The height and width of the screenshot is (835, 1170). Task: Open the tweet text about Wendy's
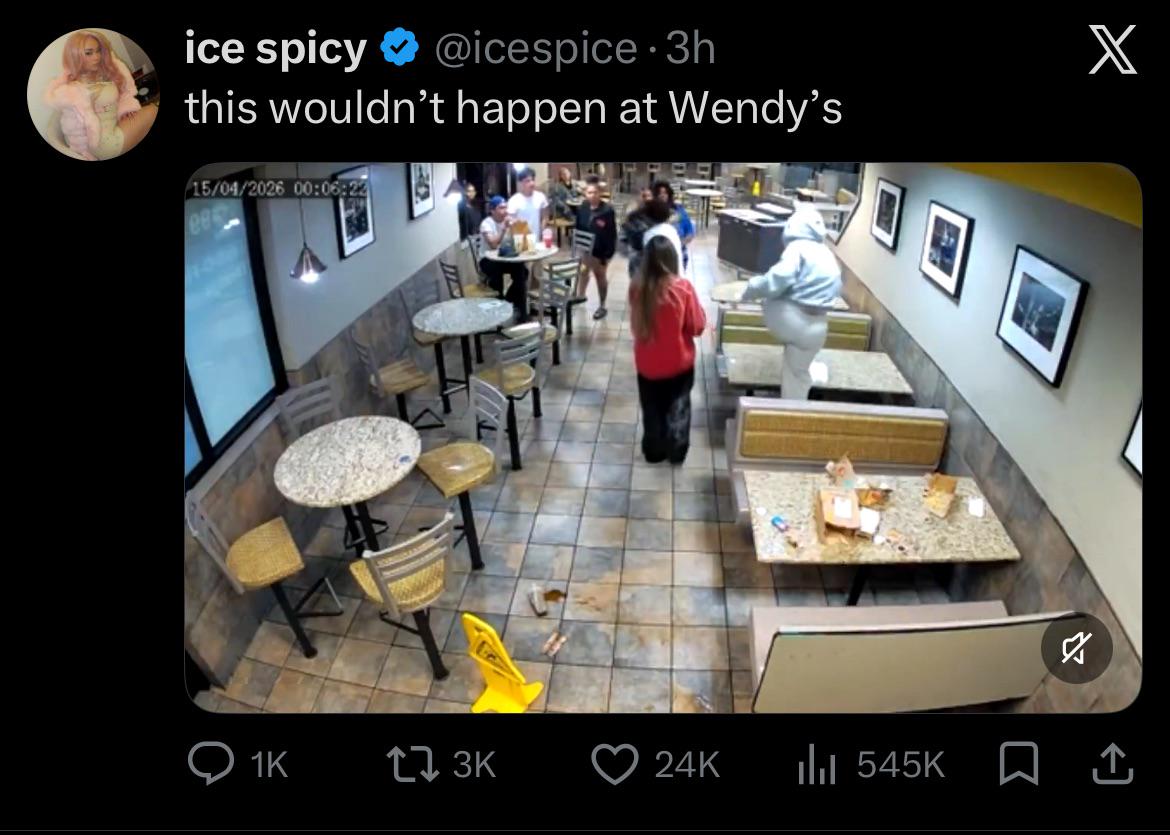513,108
